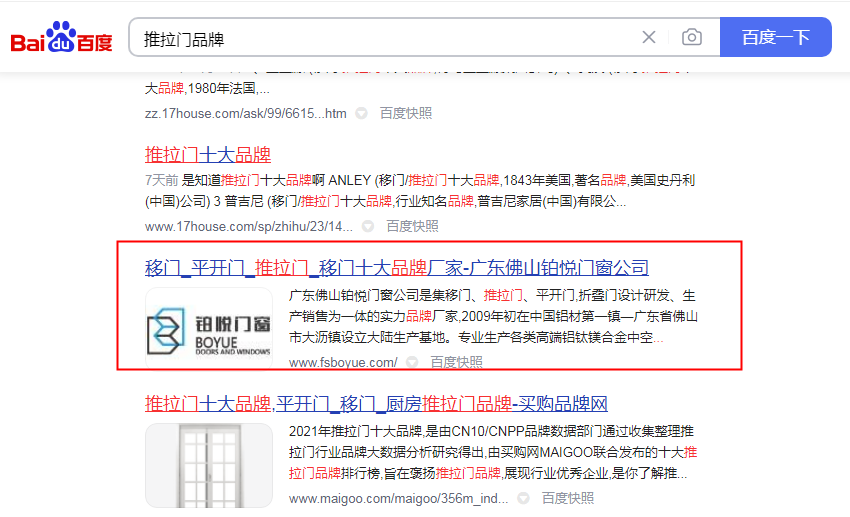Image resolution: width=850 pixels, height=517 pixels.
Task: Visit the www.fsboyue.com URL link
Action: point(343,362)
